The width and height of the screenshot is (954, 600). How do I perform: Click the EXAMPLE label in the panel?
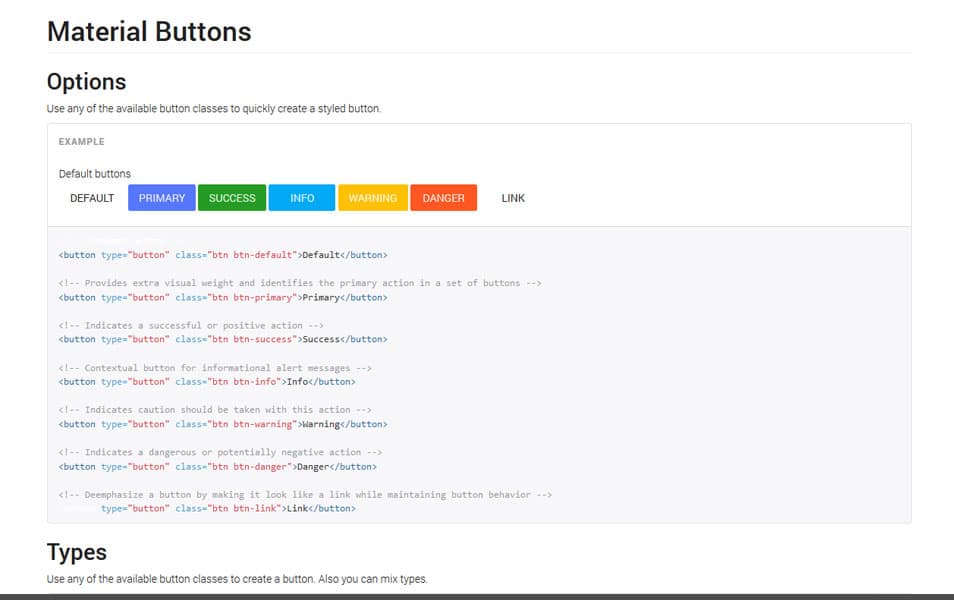82,141
